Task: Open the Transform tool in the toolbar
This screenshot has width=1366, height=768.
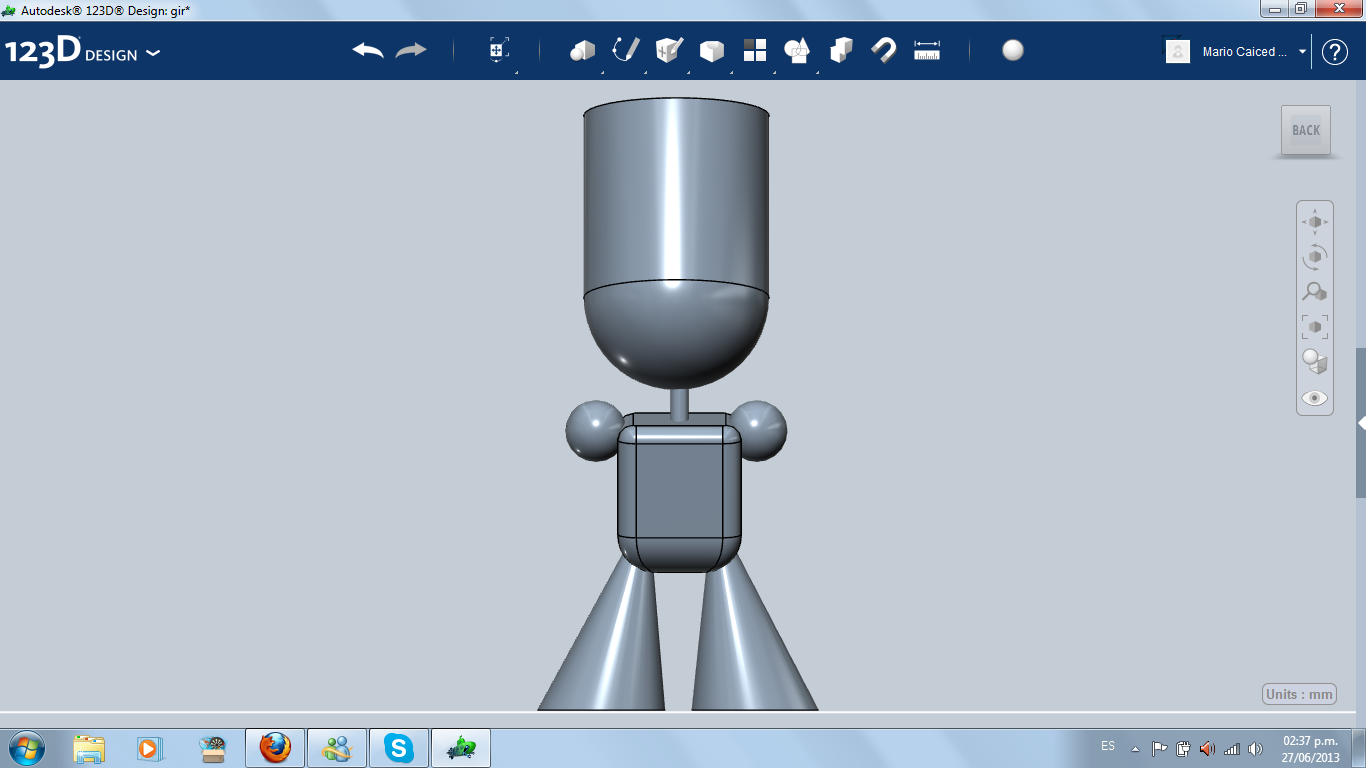Action: pos(499,51)
